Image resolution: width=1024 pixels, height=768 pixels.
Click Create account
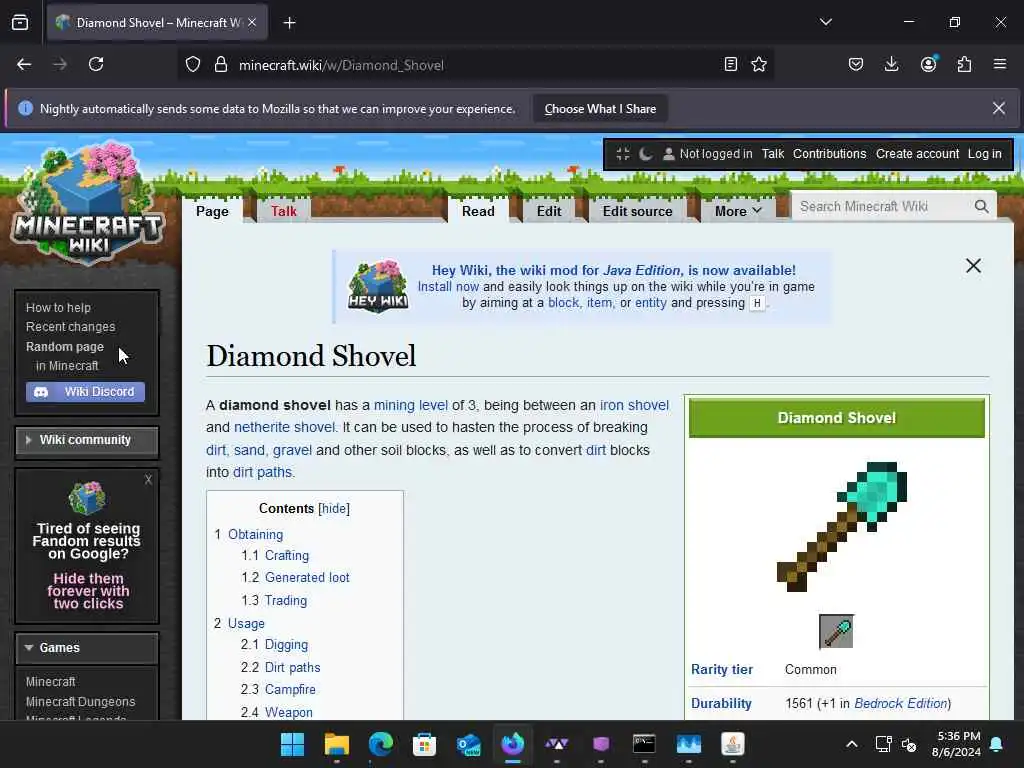tap(917, 154)
